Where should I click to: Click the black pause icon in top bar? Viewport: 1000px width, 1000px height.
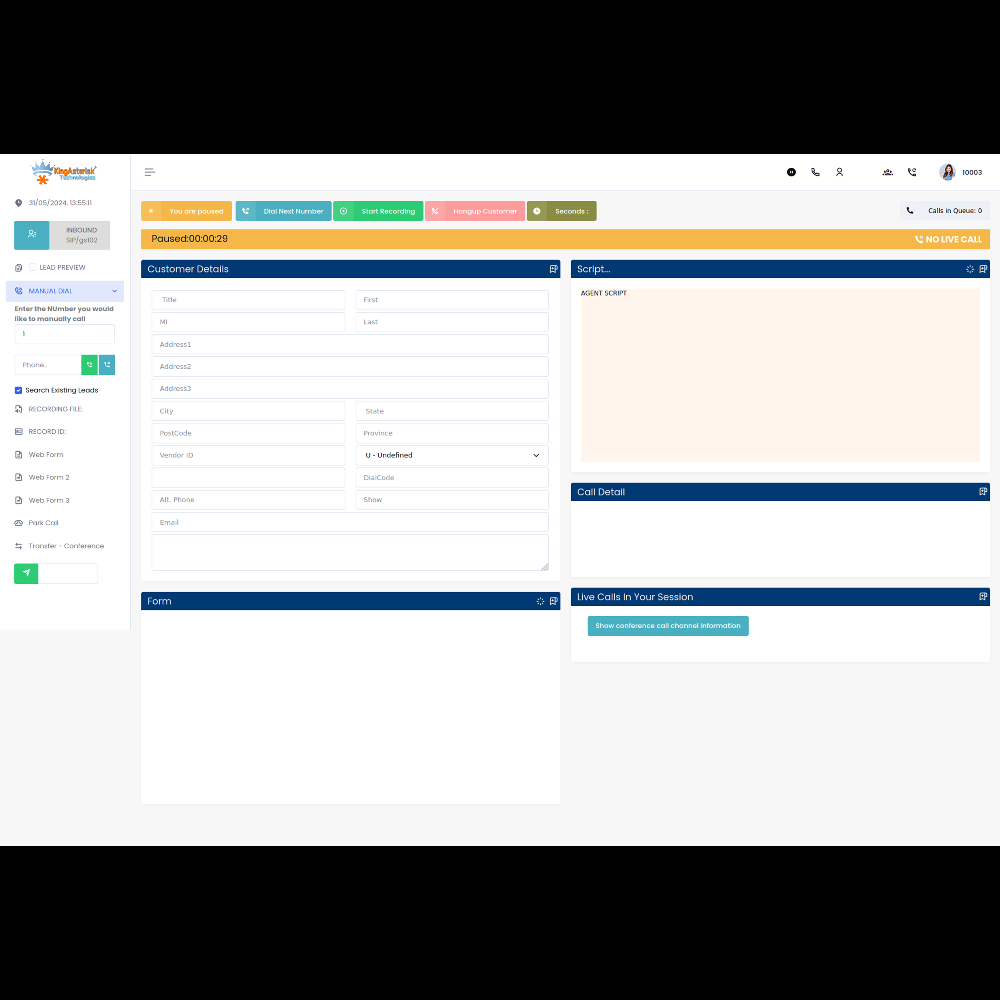791,172
